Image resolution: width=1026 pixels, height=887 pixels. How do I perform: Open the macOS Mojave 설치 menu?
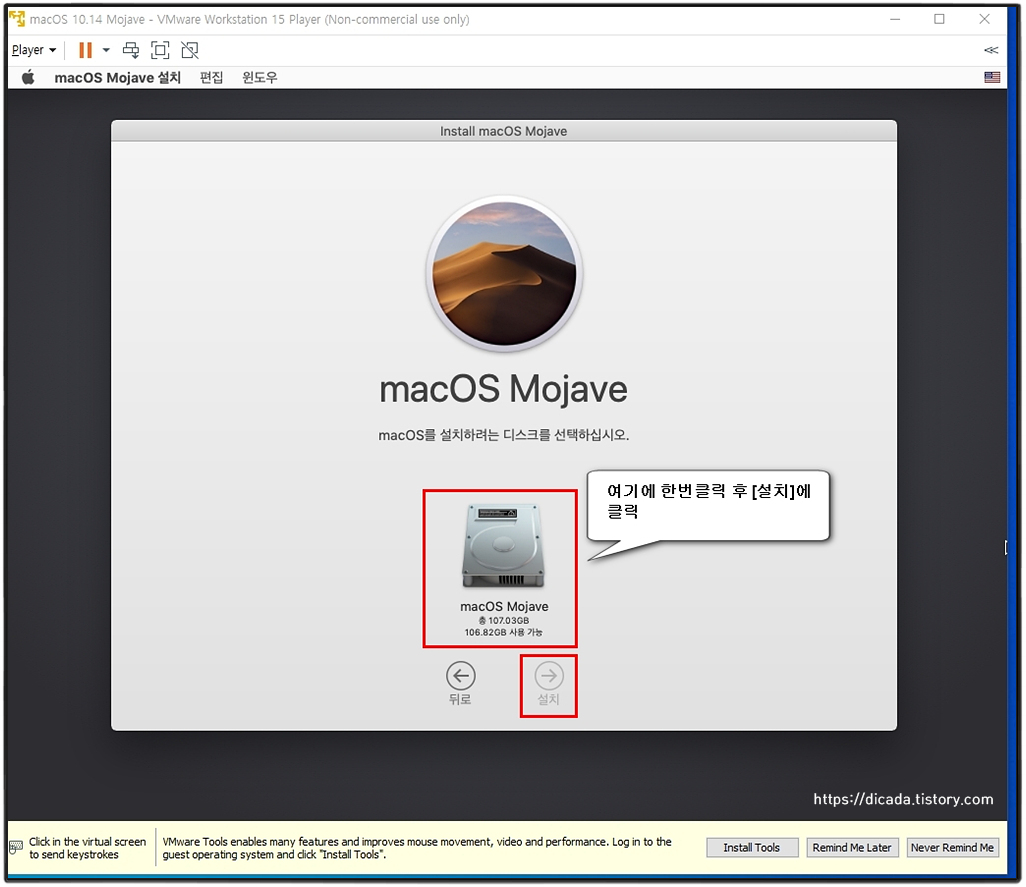click(x=117, y=78)
